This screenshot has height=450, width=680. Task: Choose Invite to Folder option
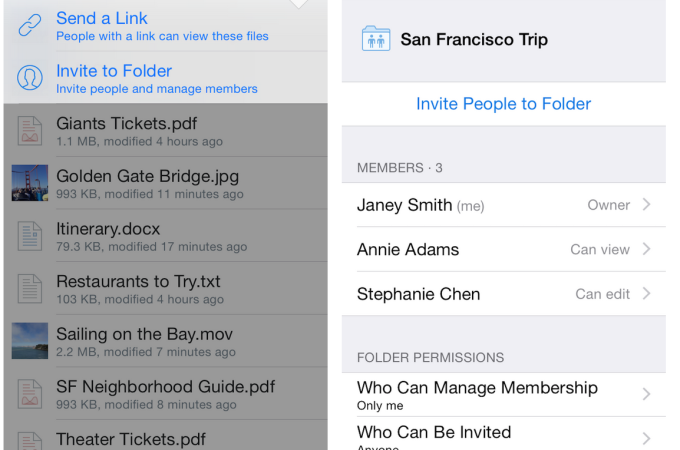click(114, 71)
